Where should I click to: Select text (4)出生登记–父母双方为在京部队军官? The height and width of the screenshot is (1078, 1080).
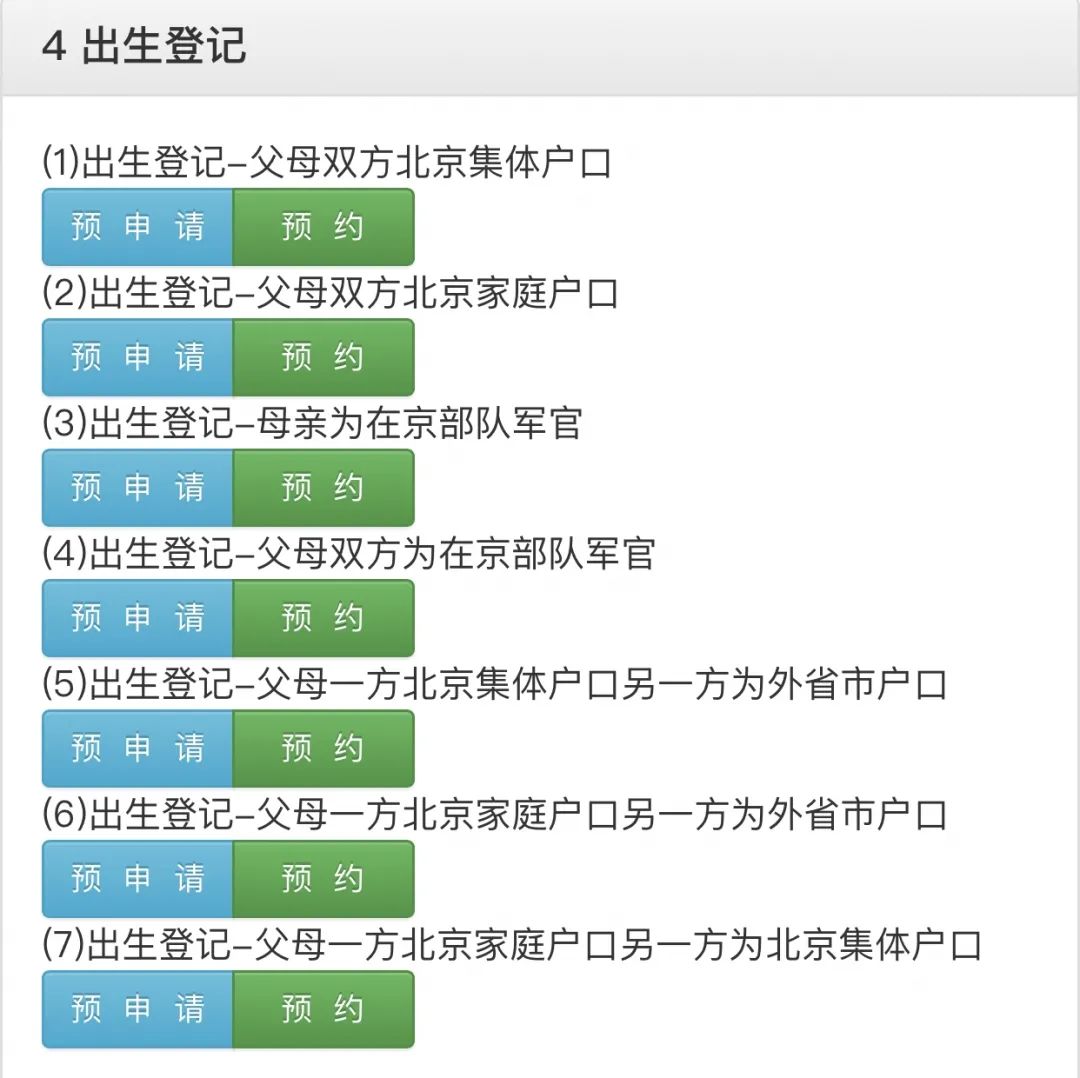pos(348,554)
